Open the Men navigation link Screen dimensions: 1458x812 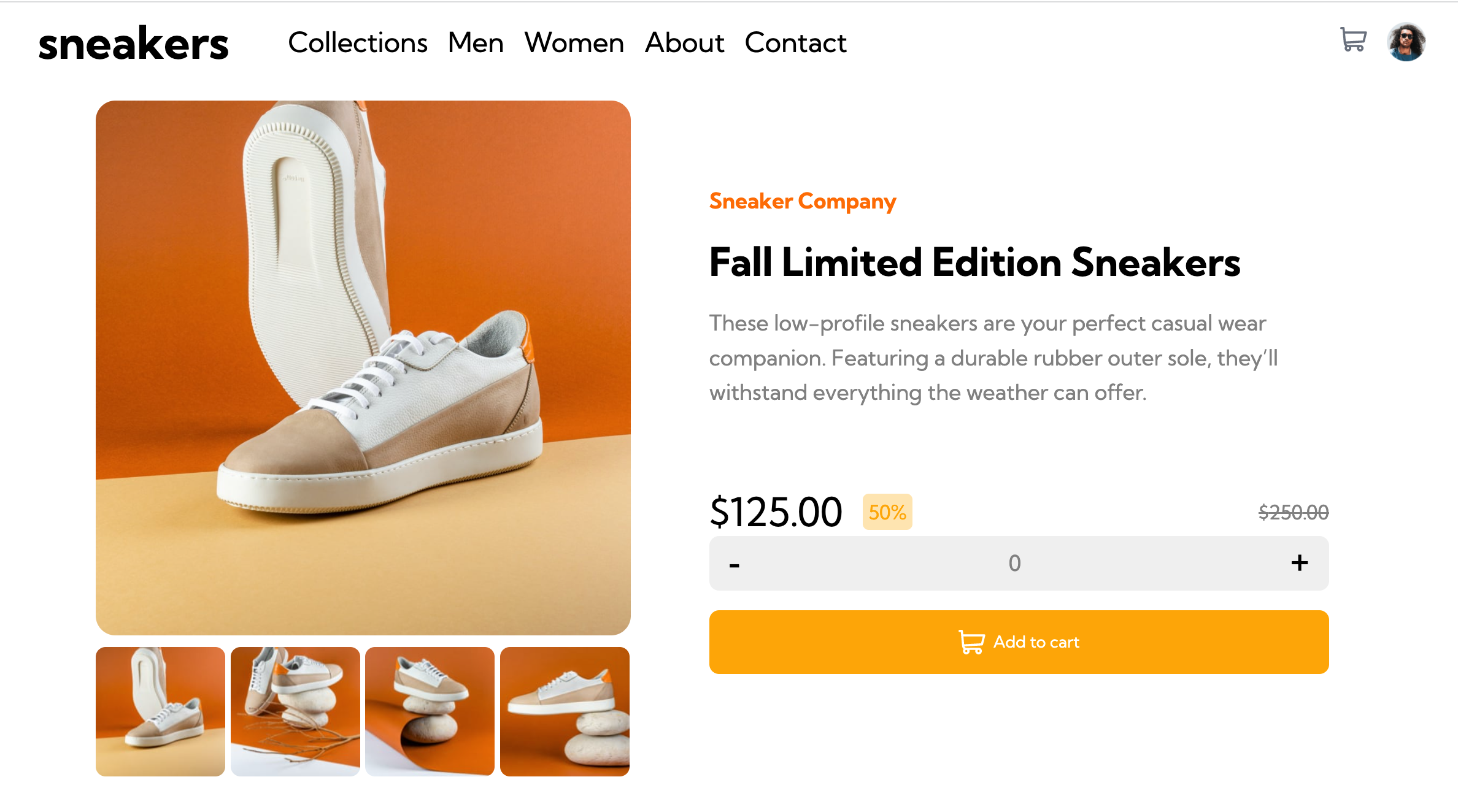click(x=476, y=43)
